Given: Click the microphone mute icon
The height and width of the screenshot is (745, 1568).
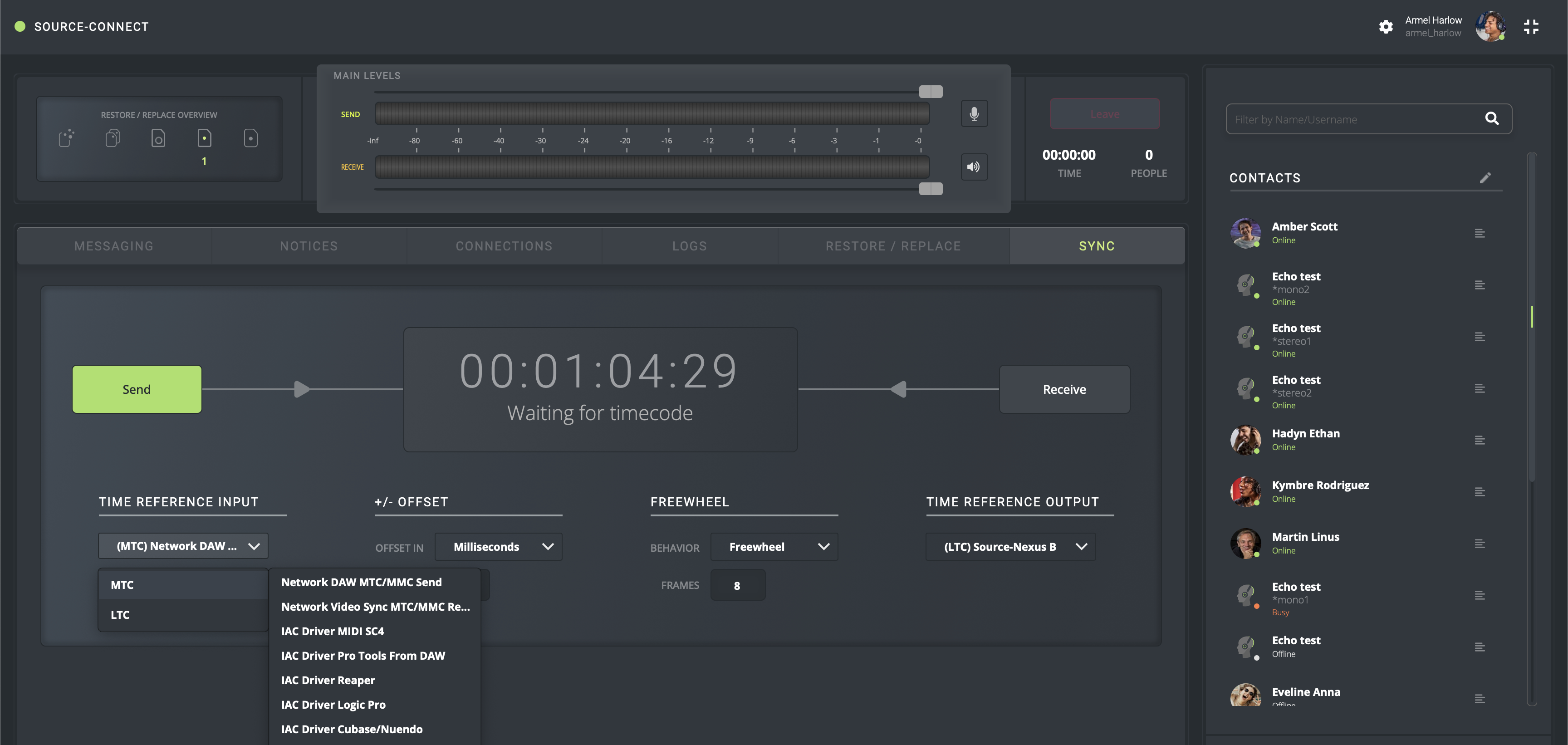Looking at the screenshot, I should 974,114.
